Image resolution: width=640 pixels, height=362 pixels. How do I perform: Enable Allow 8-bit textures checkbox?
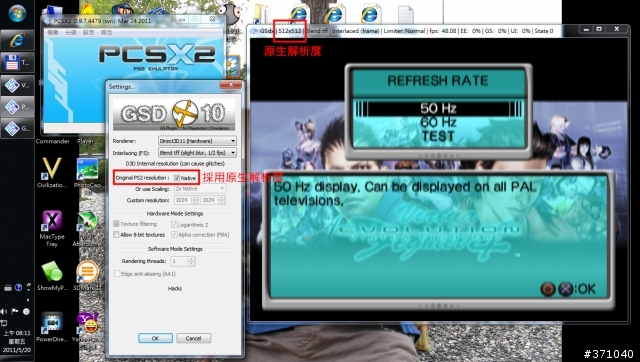(x=117, y=235)
